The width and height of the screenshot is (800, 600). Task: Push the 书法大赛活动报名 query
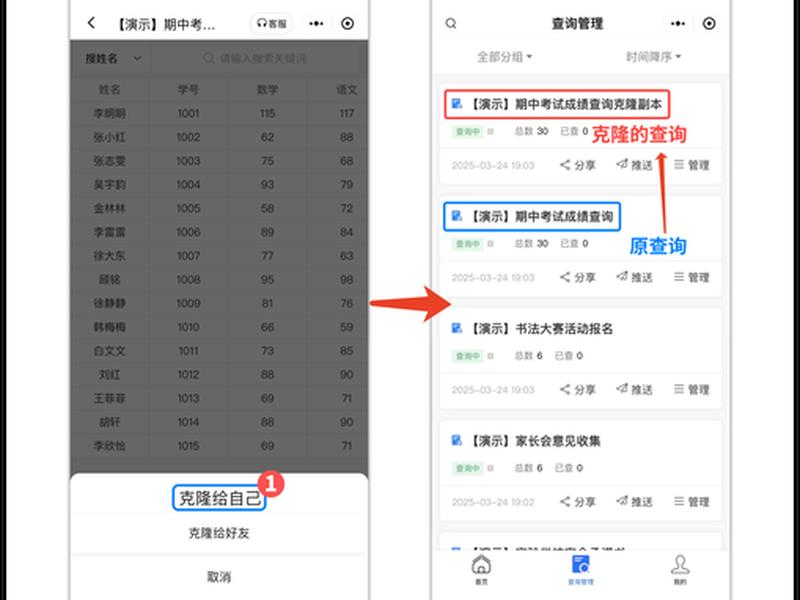coord(634,389)
